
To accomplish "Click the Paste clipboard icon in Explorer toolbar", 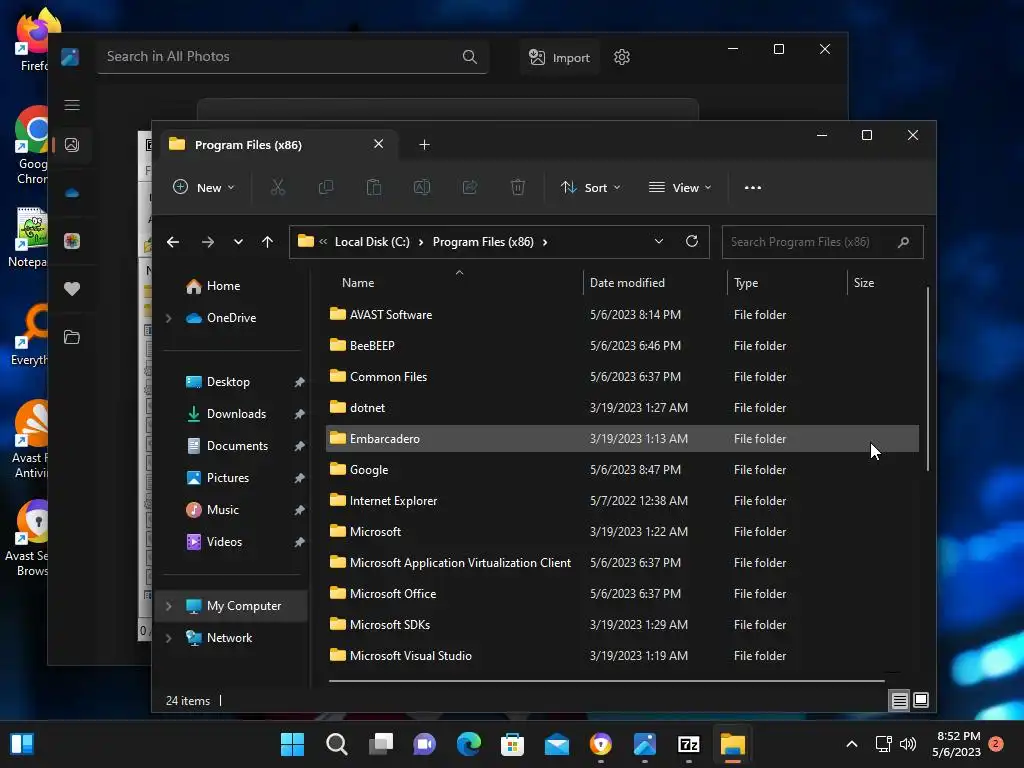I will 374,187.
